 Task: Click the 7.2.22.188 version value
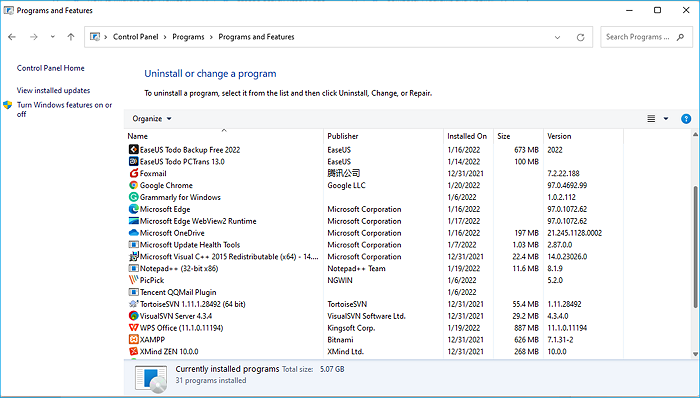563,173
